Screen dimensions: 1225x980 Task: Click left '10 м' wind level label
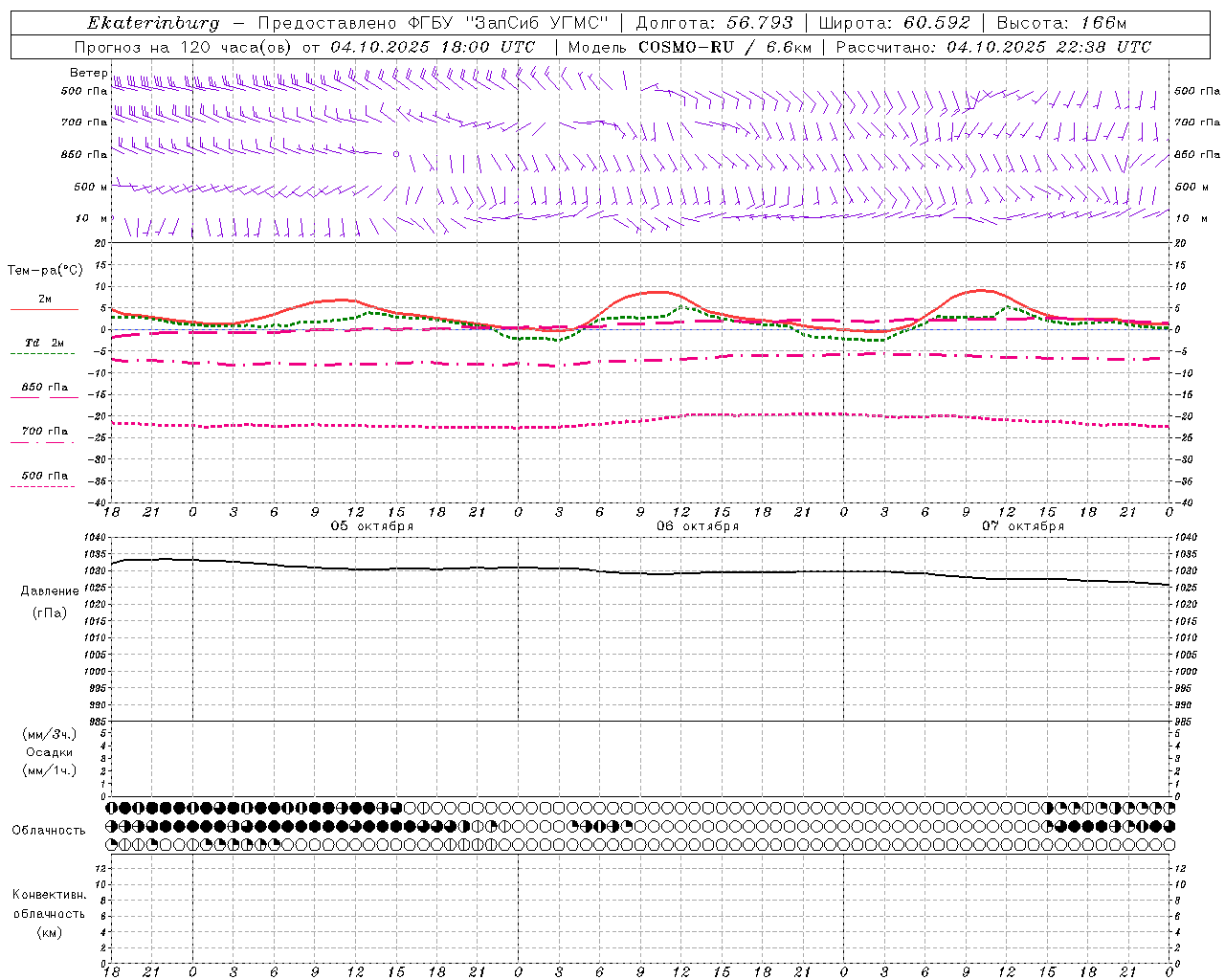(92, 218)
